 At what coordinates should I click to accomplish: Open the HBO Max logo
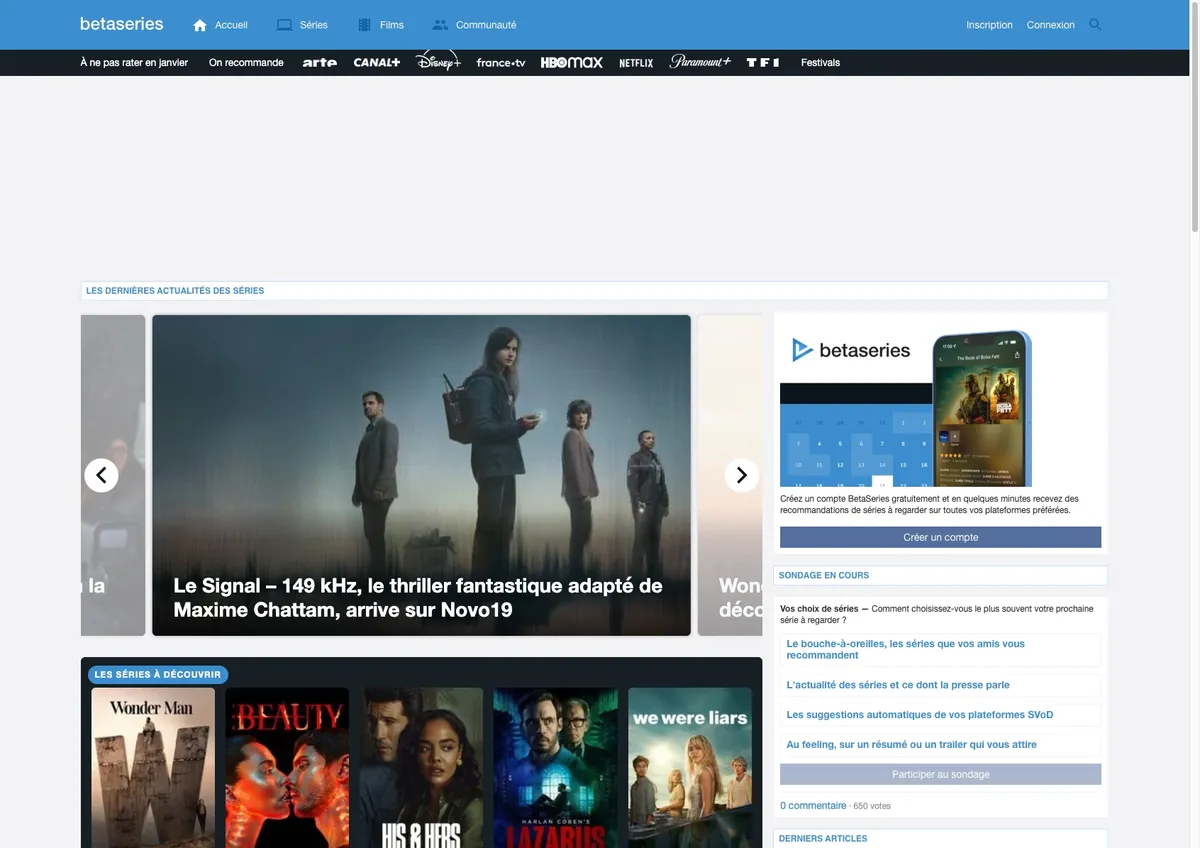coord(572,62)
